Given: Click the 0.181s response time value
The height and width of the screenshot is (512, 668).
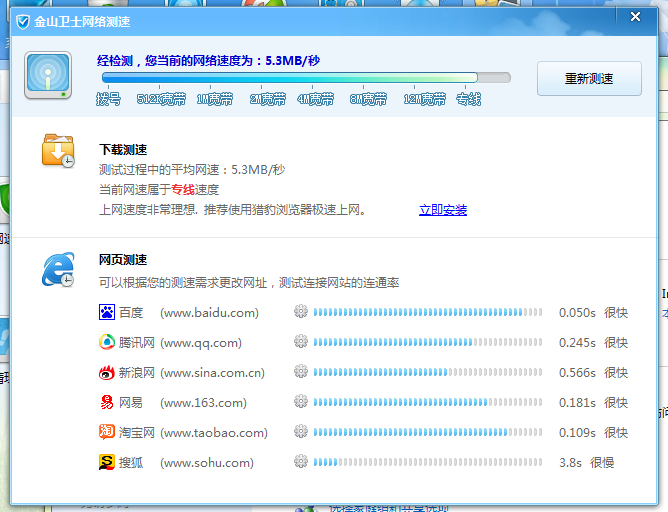Looking at the screenshot, I should click(577, 403).
